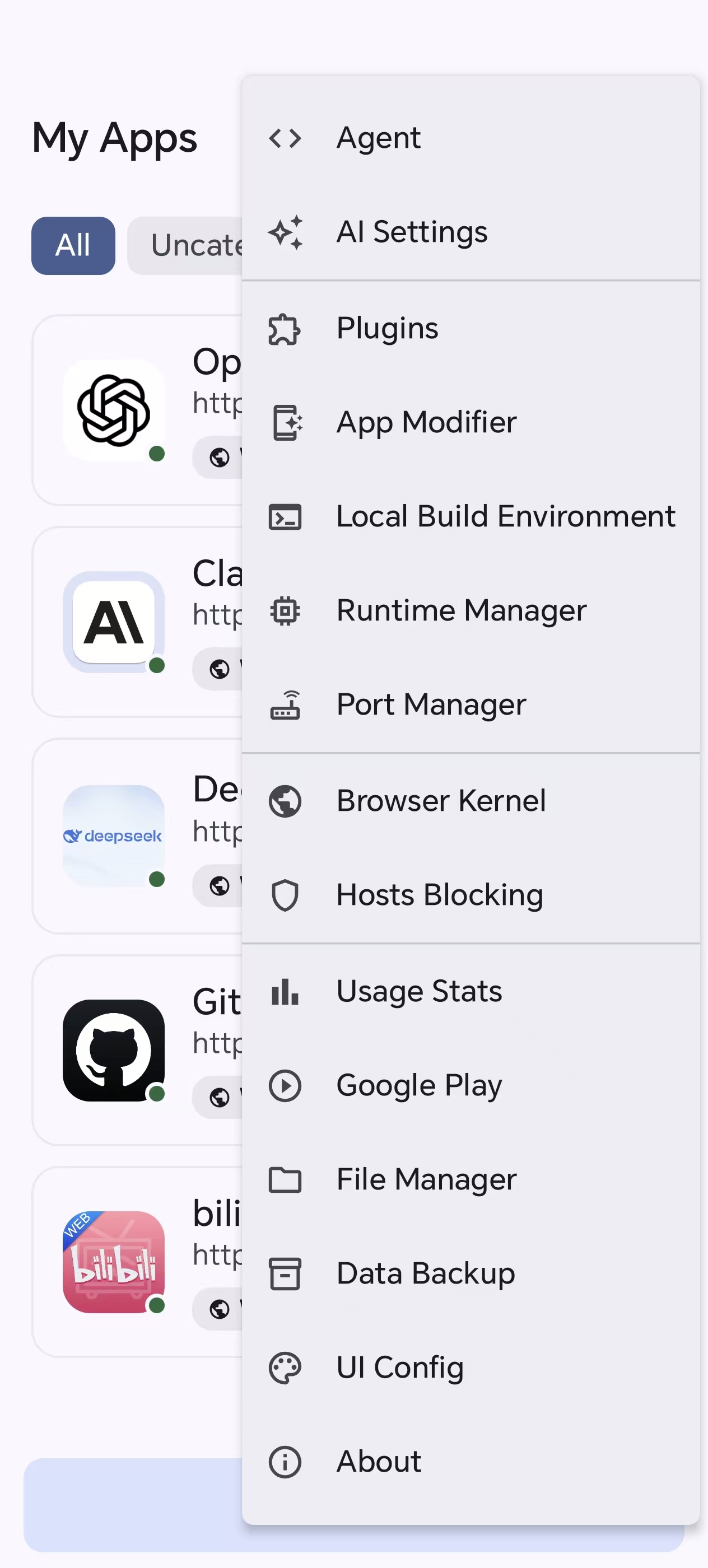The height and width of the screenshot is (1568, 708).
Task: Select the Uncategorized filter chip
Action: [185, 246]
